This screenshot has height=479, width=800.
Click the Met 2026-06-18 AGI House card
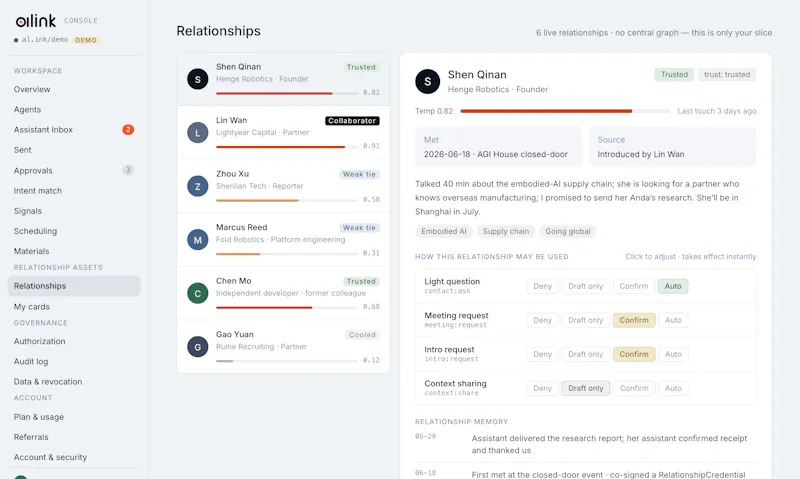pyautogui.click(x=498, y=147)
